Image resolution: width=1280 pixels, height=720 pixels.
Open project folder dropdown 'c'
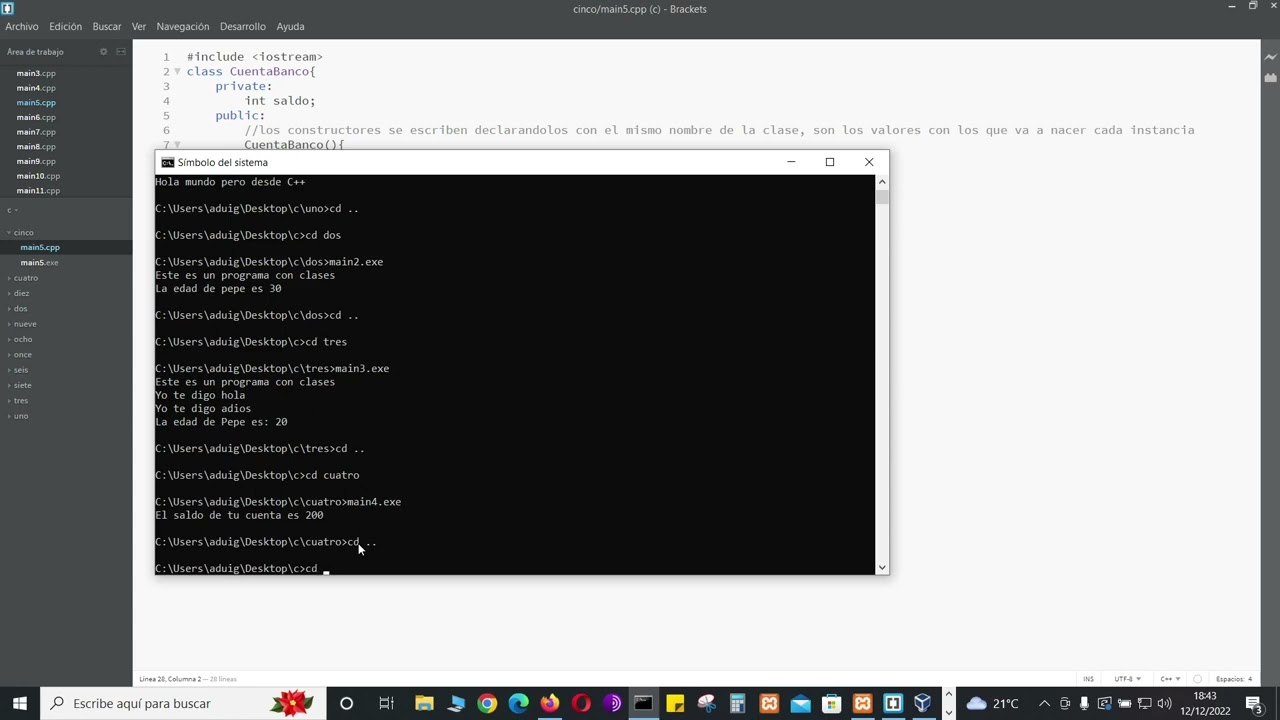[12, 210]
